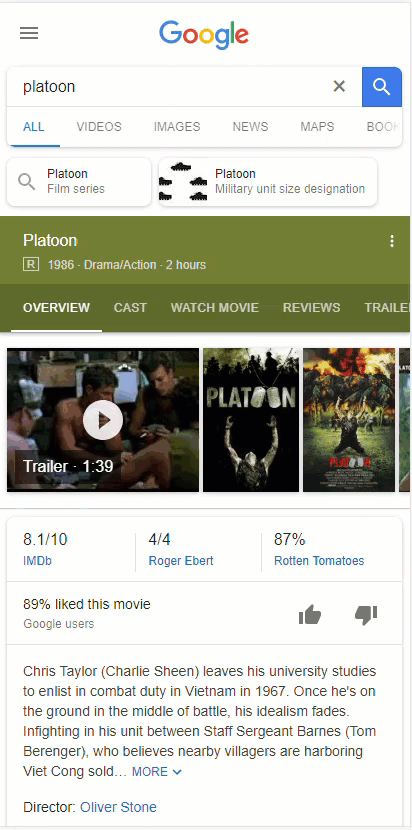
Task: Follow the Oliver Stone director link
Action: pos(118,807)
